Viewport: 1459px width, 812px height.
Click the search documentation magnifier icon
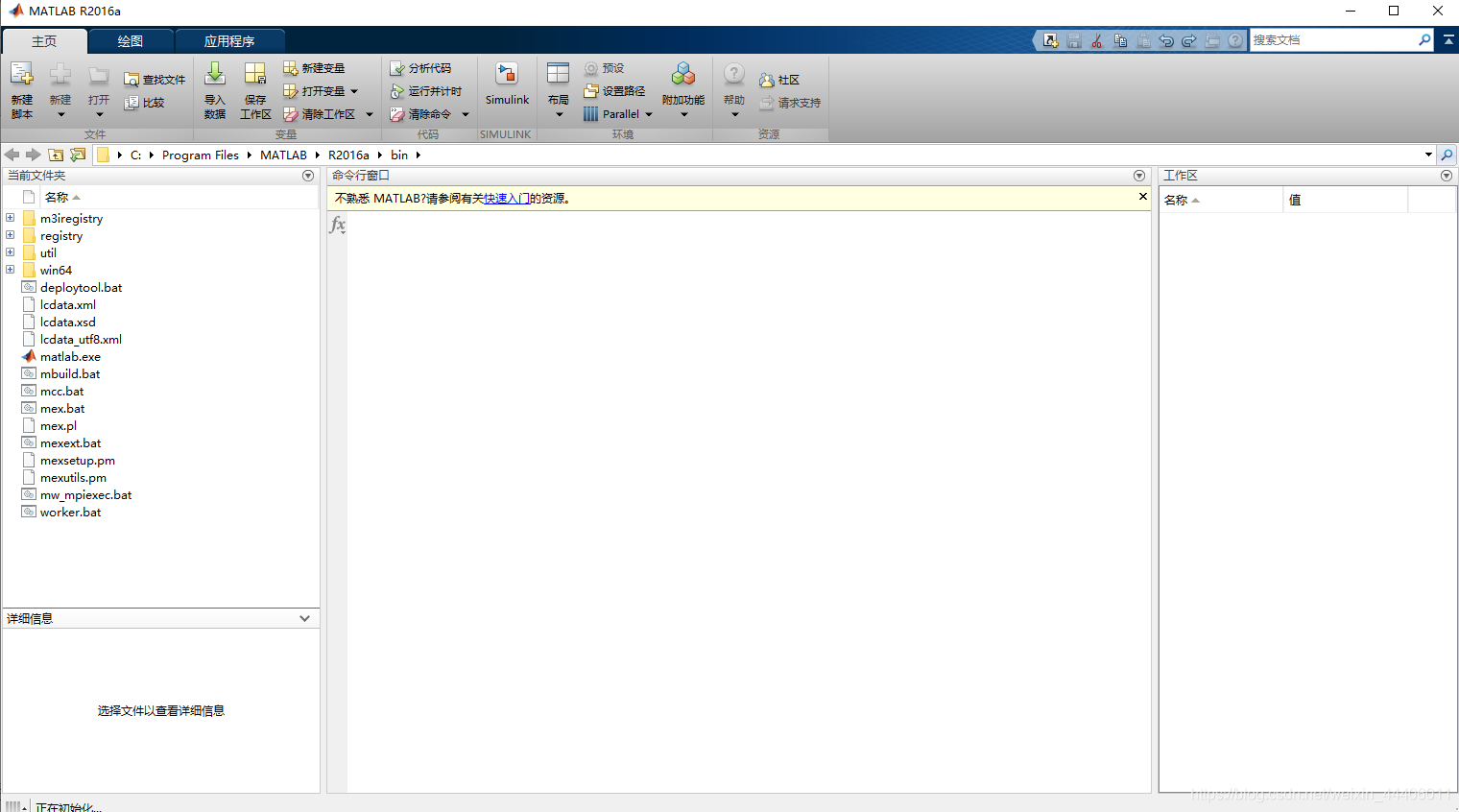[1424, 40]
